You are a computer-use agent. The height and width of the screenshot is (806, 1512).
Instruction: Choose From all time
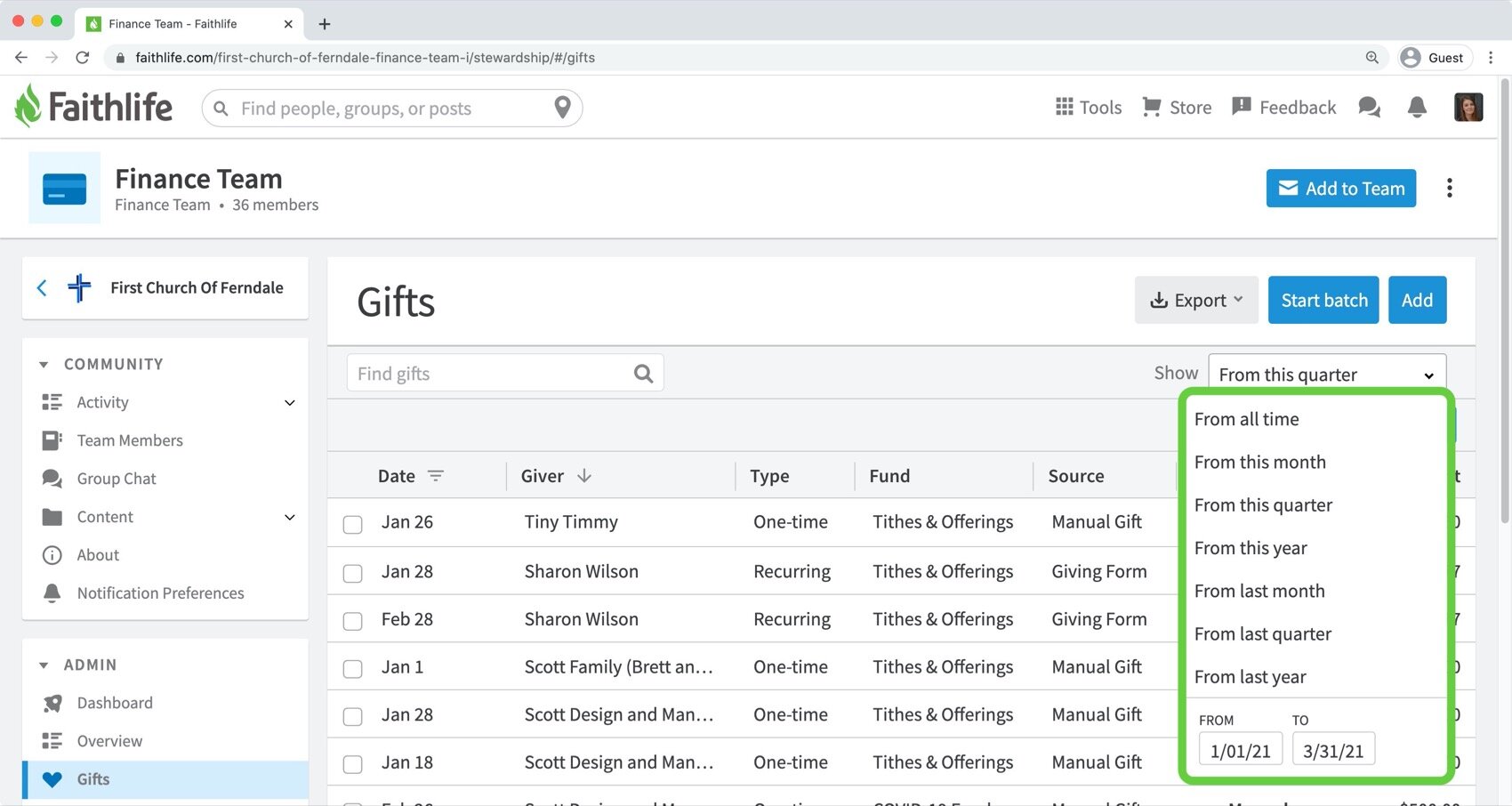tap(1246, 419)
